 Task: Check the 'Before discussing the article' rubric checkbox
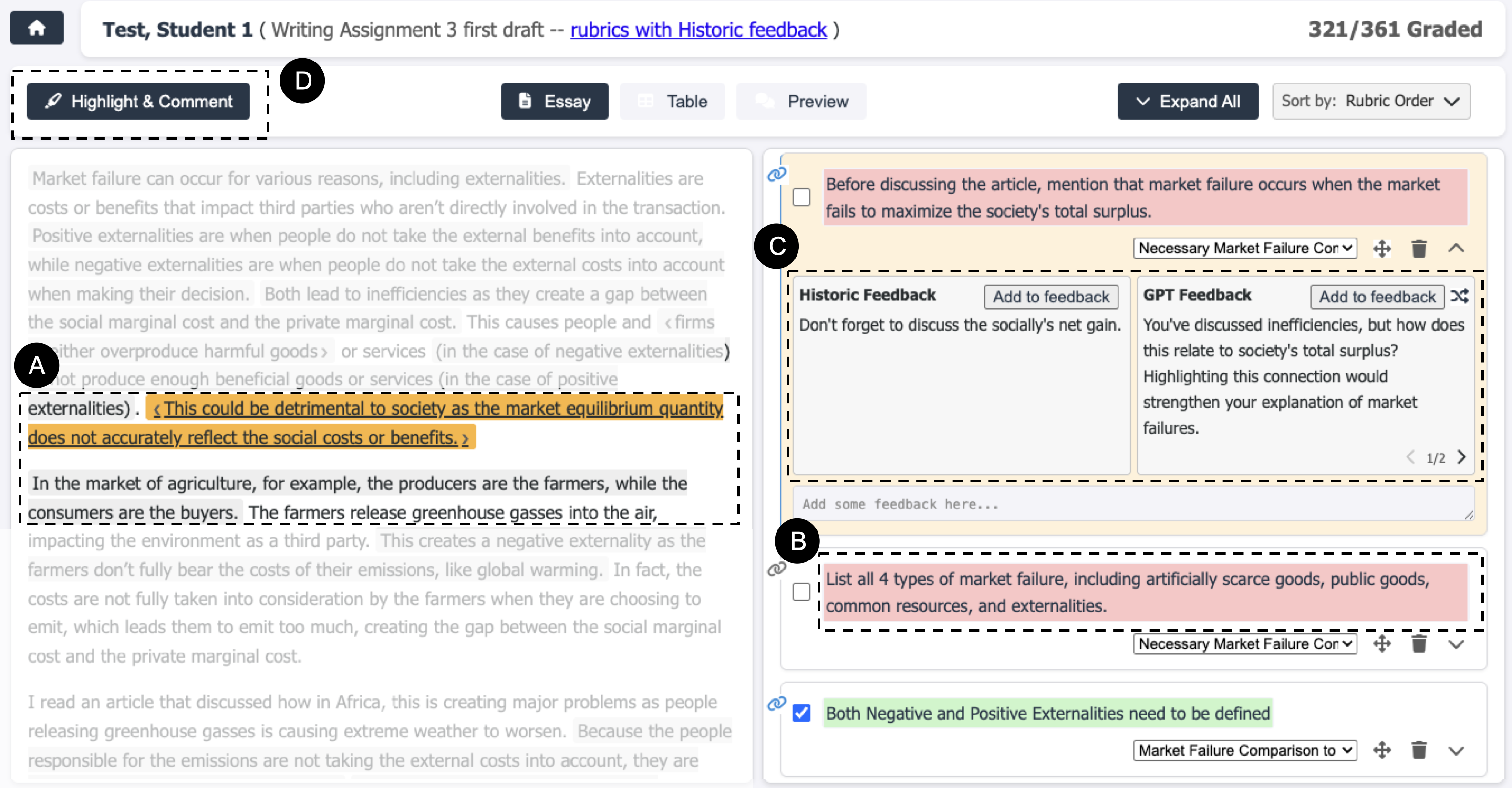tap(801, 197)
